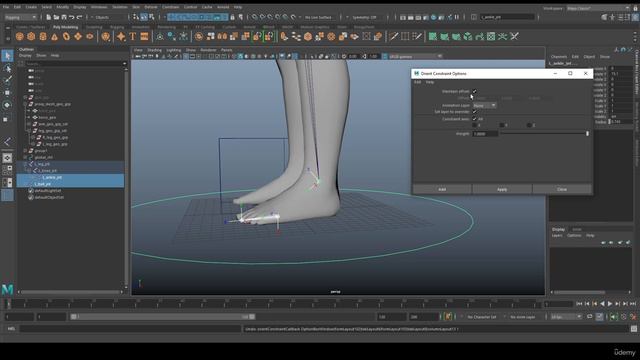Screen dimensions: 640x360
Task: Switch to the Rigging shelf tab
Action: pyautogui.click(x=117, y=27)
